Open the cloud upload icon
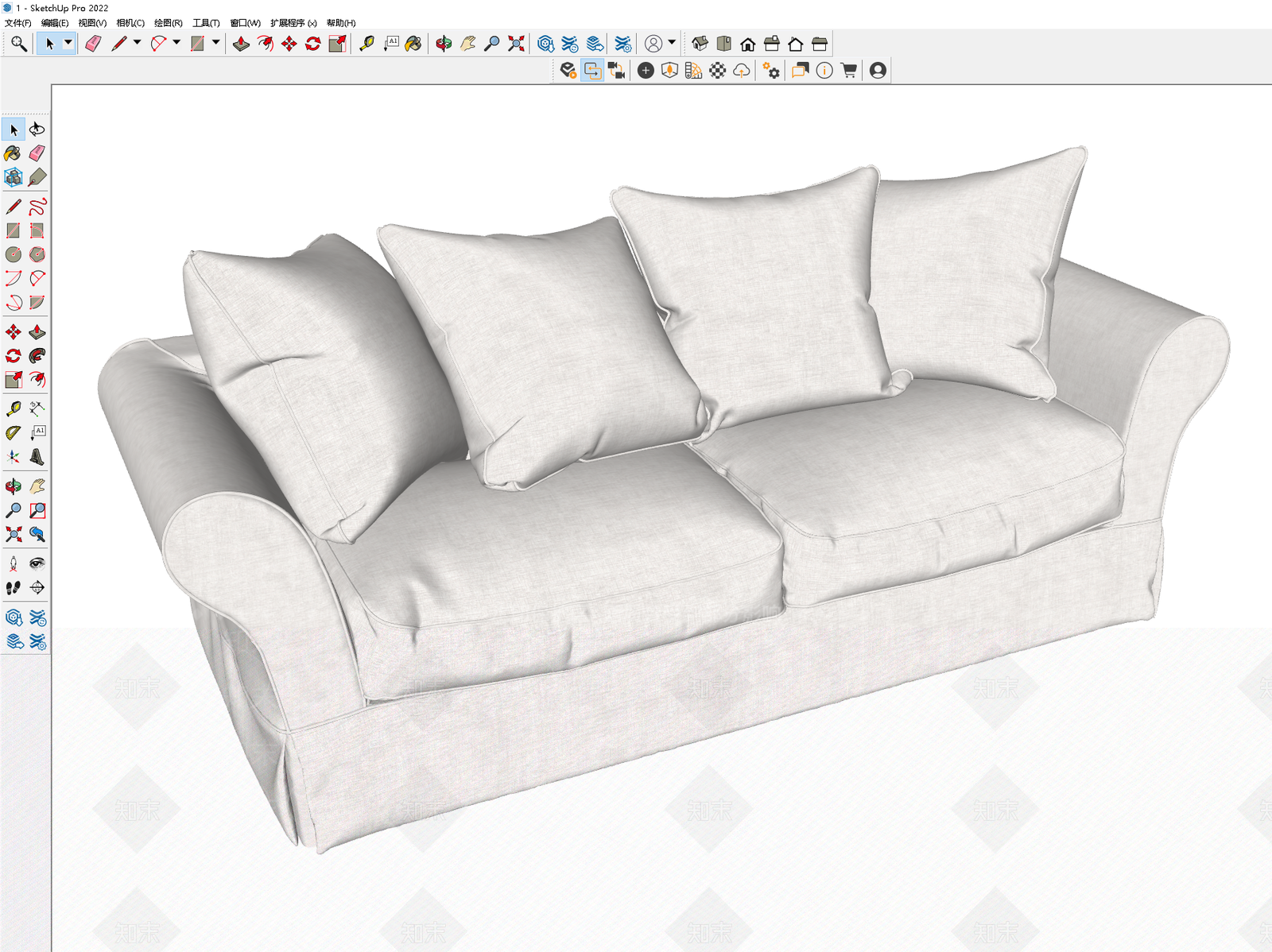This screenshot has height=952, width=1272. pyautogui.click(x=742, y=71)
